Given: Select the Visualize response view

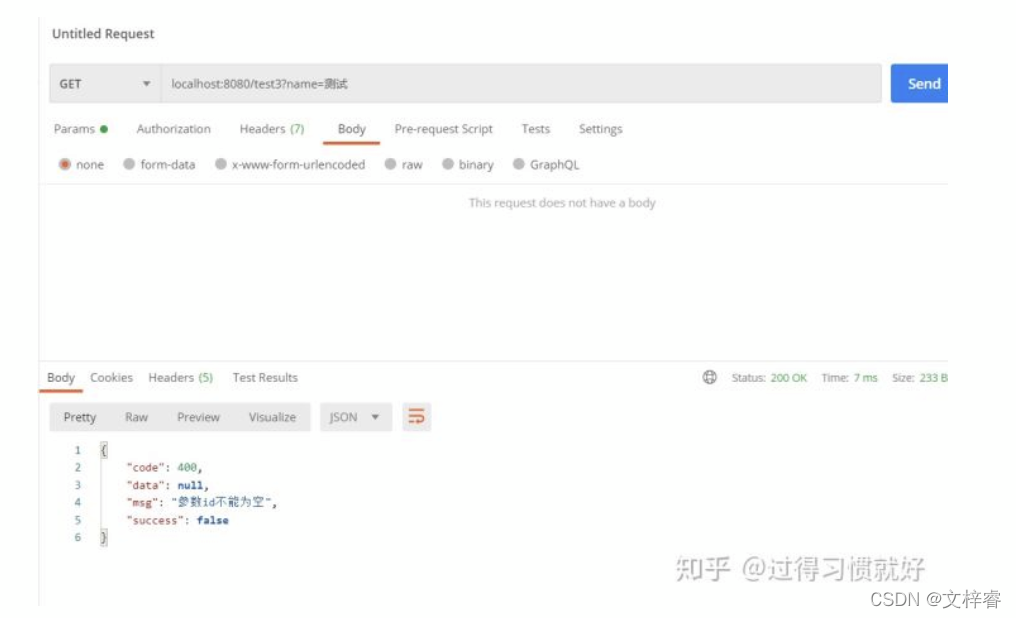Looking at the screenshot, I should [x=271, y=417].
